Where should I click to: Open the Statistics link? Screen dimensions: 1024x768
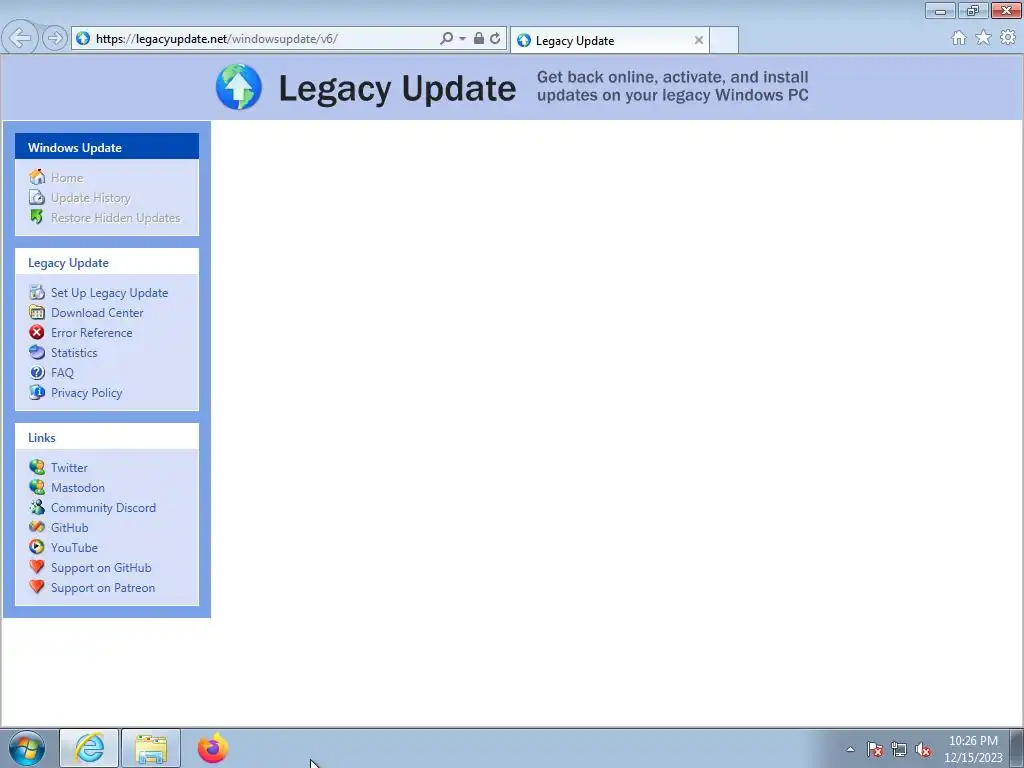pos(74,353)
